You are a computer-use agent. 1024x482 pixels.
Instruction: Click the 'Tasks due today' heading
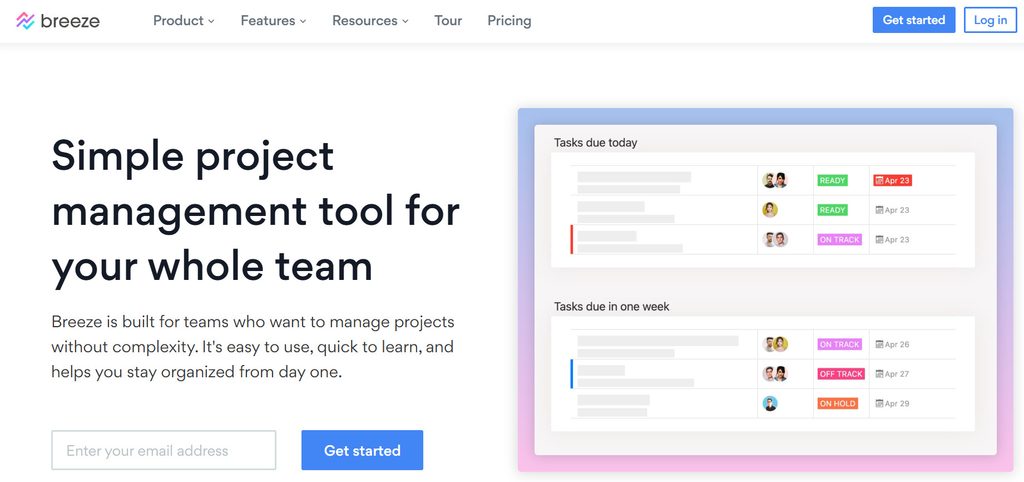[596, 142]
